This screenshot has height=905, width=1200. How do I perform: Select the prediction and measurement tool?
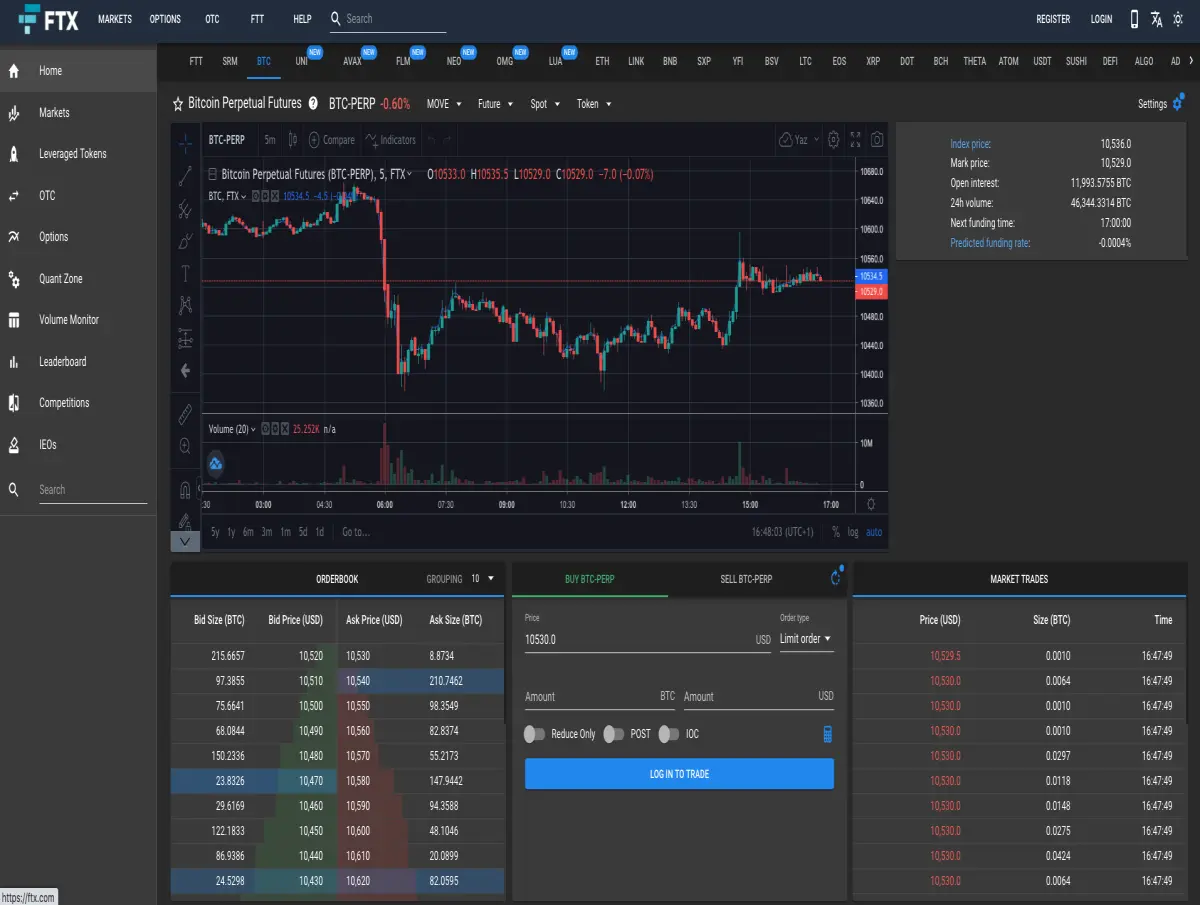pos(185,338)
